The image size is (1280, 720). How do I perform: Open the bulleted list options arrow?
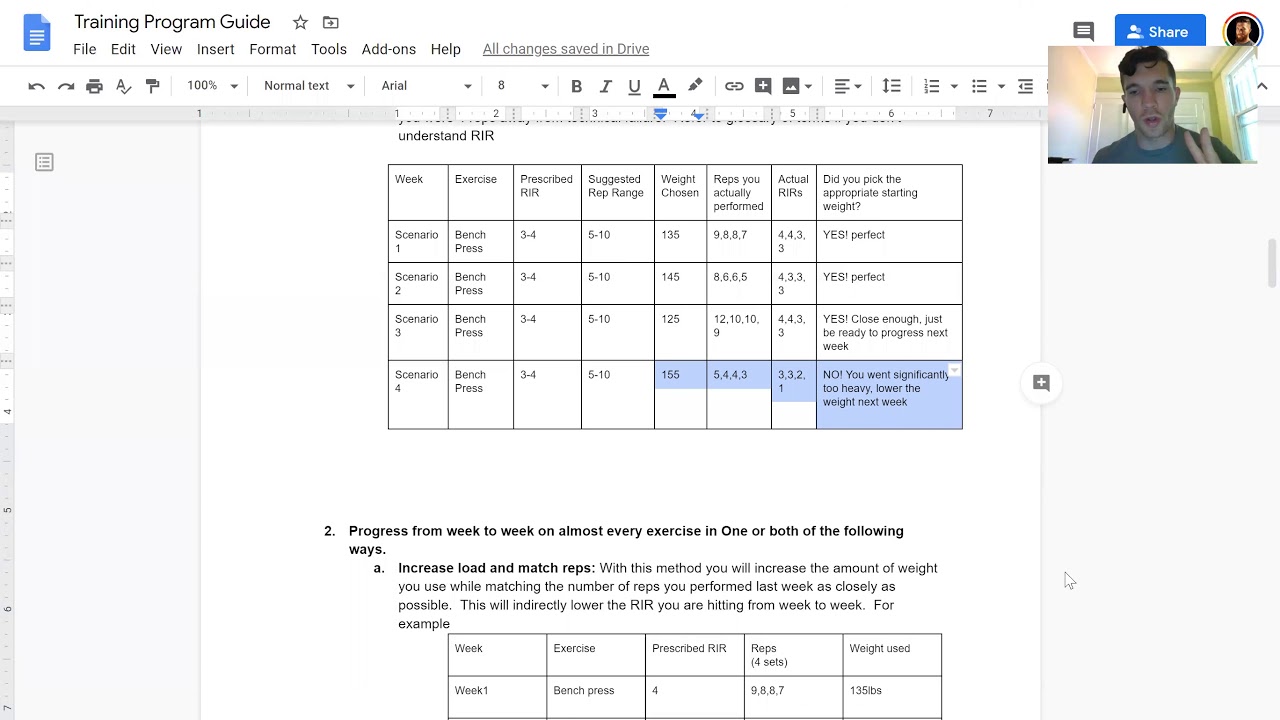[x=1001, y=86]
